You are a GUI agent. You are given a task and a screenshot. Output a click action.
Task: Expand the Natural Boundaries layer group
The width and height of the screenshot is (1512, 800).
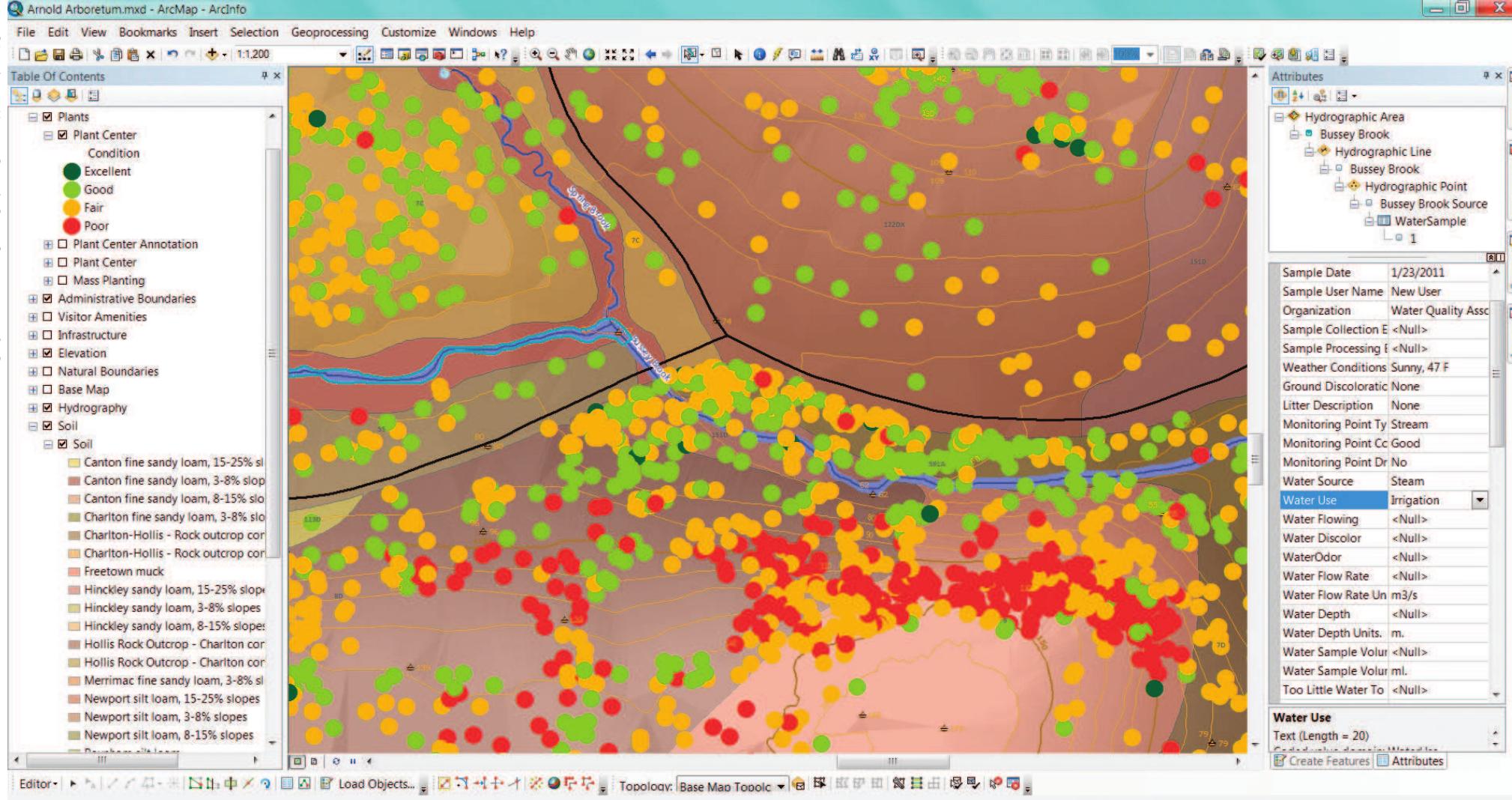coord(33,372)
